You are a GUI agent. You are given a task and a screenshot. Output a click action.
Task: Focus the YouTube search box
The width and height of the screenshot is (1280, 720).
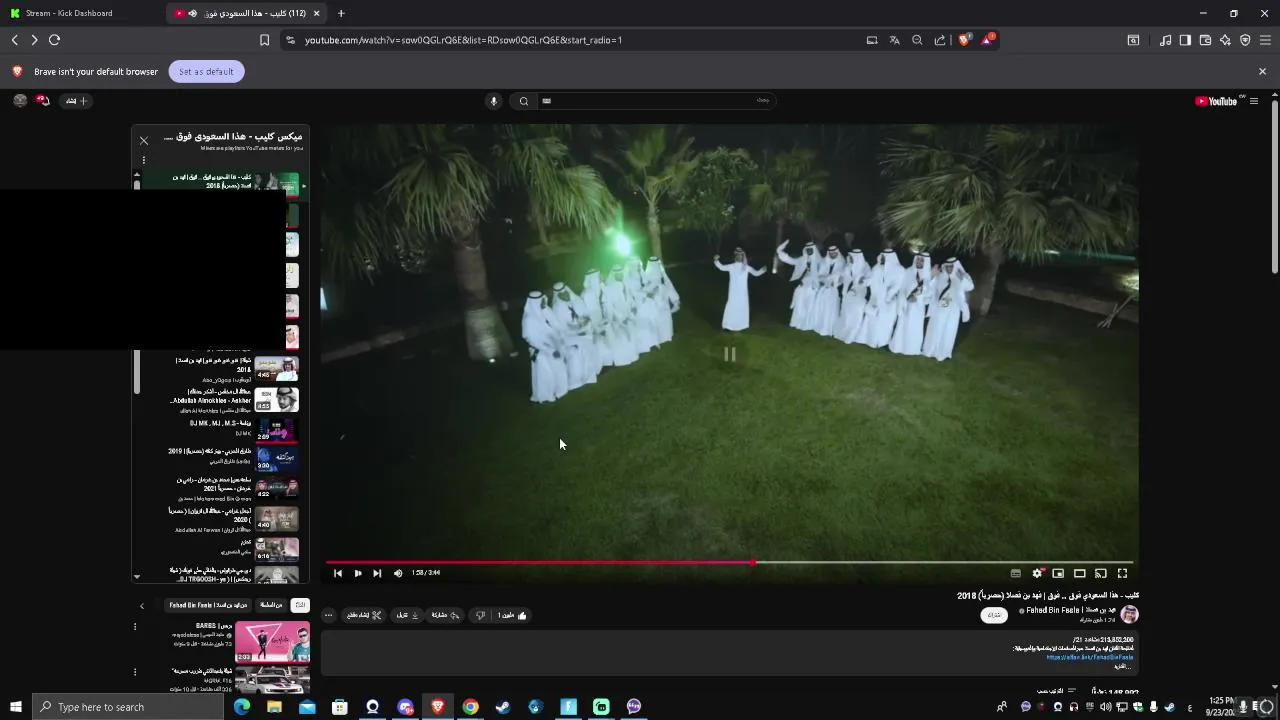(x=655, y=101)
